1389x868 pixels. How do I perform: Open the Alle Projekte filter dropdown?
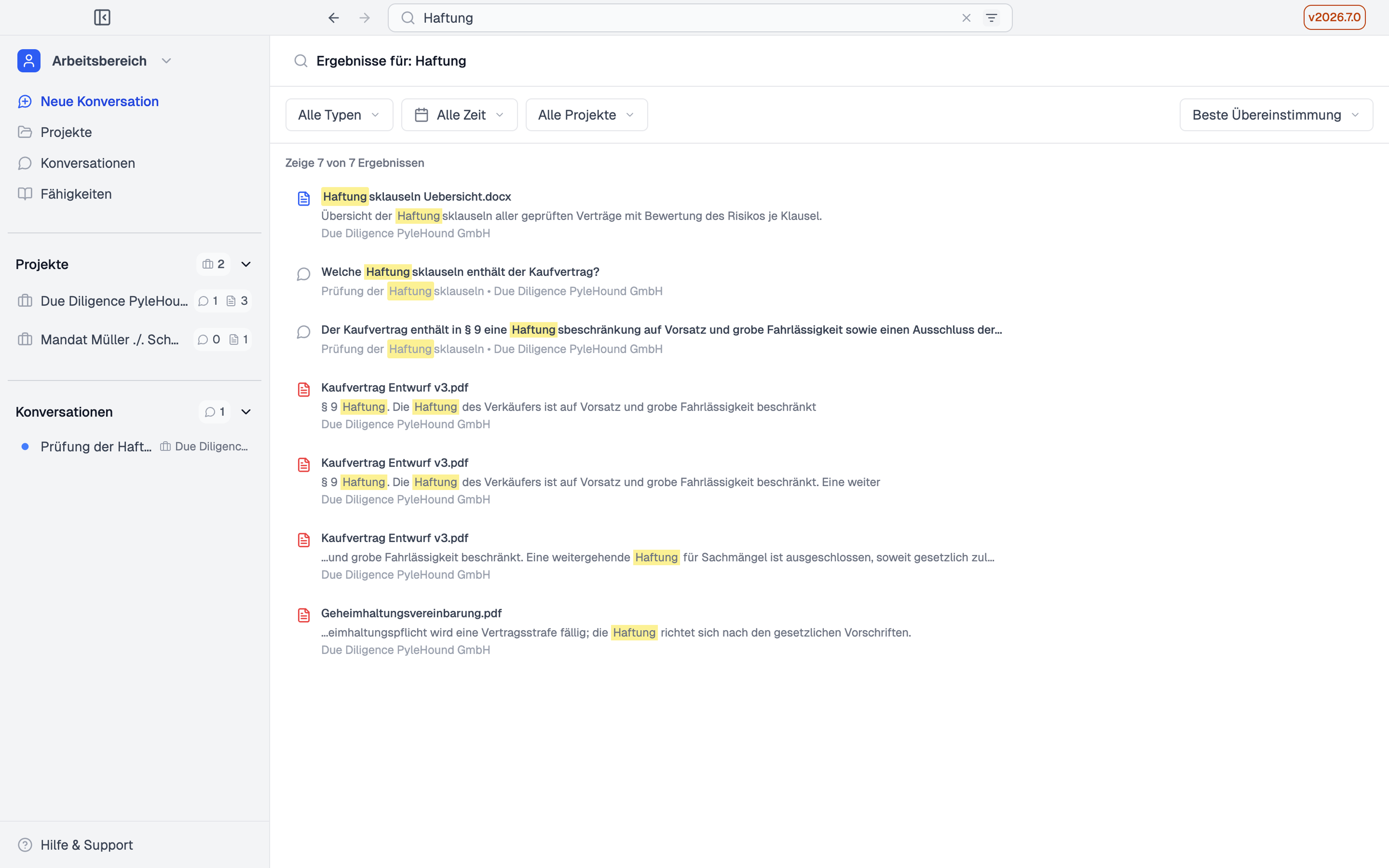click(x=587, y=115)
